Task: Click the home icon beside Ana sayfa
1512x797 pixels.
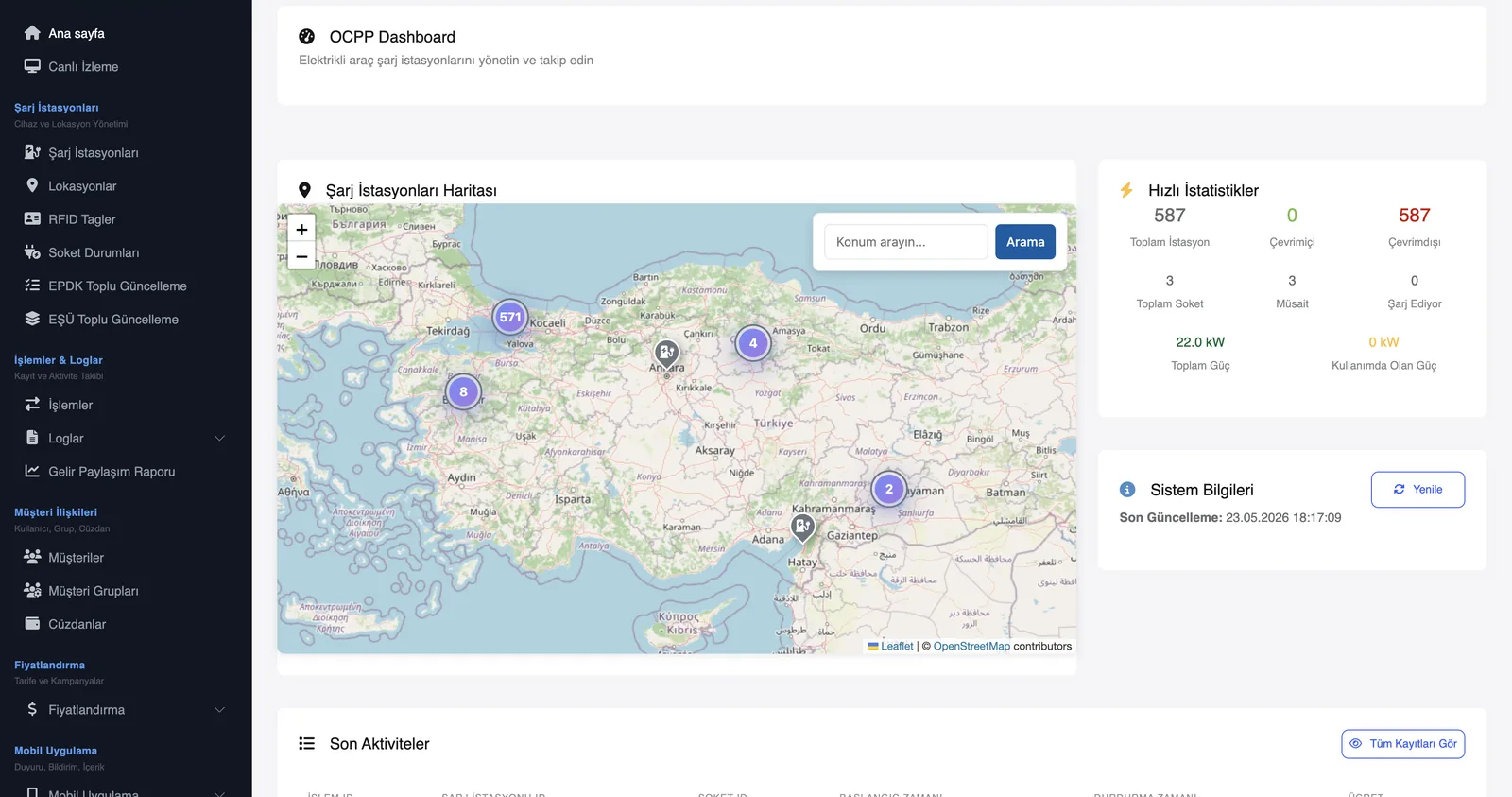Action: point(32,33)
